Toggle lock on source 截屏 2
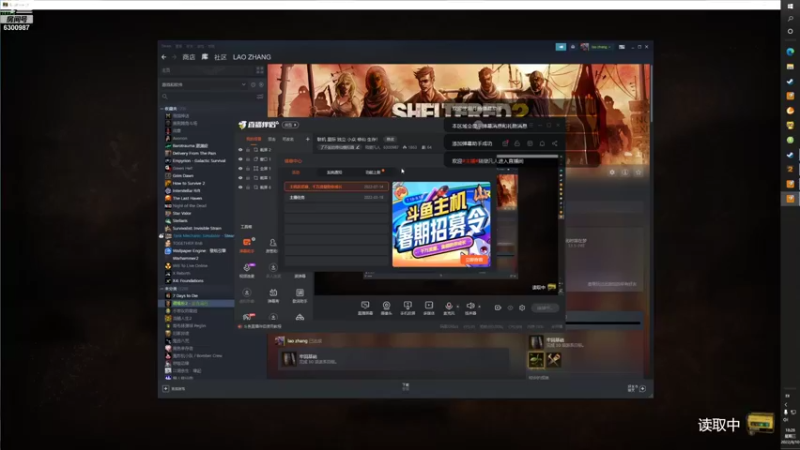 pos(248,150)
